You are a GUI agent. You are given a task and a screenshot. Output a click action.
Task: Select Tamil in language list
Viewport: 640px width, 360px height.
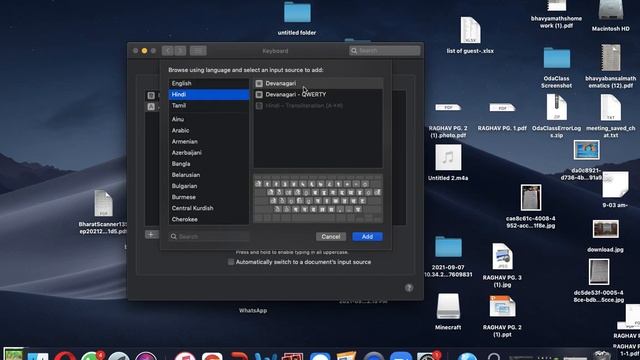(x=209, y=105)
